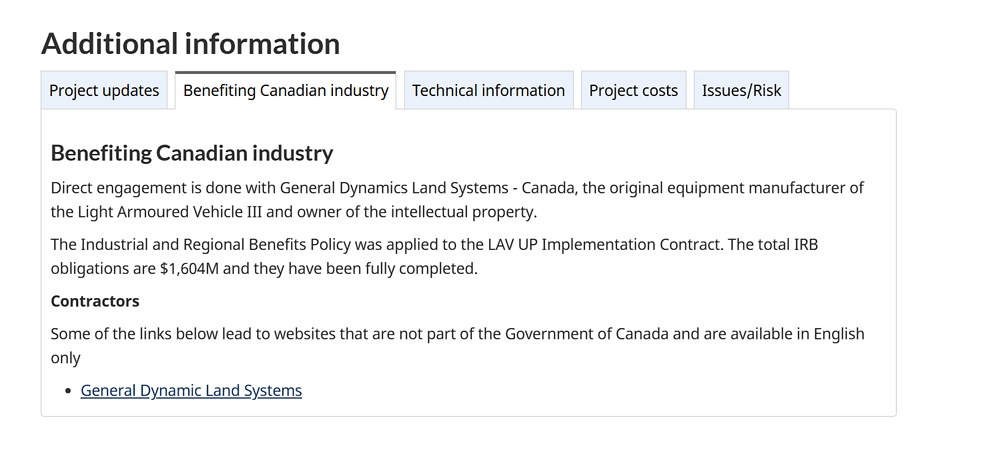1000x464 pixels.
Task: Switch to the Technical information tab
Action: point(488,90)
